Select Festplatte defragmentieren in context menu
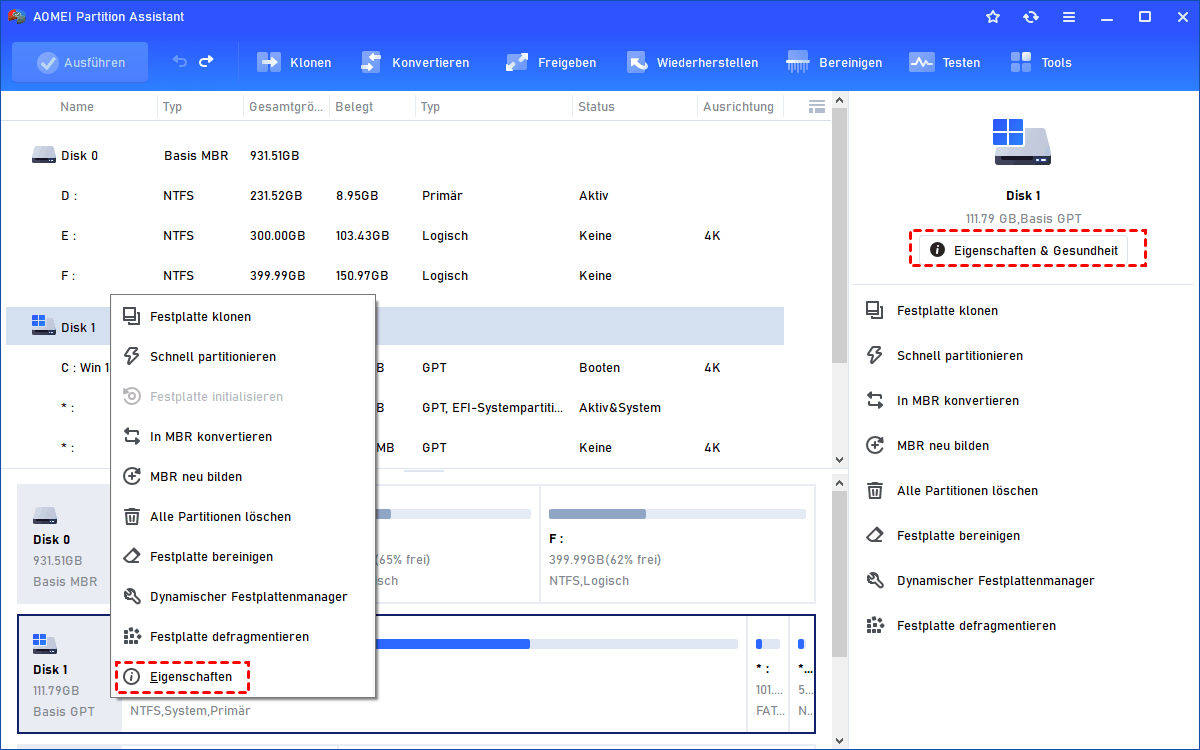The width and height of the screenshot is (1200, 750). (243, 637)
